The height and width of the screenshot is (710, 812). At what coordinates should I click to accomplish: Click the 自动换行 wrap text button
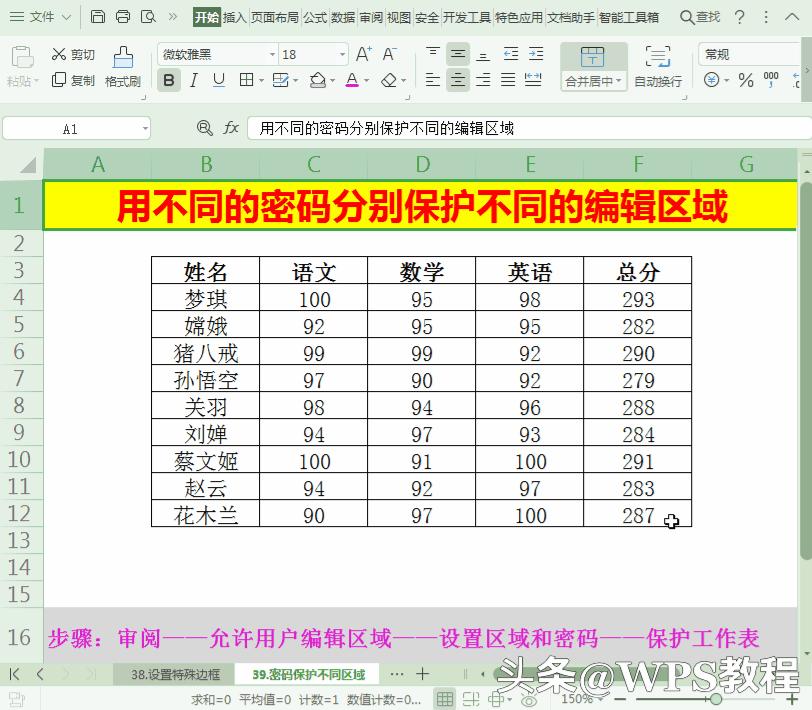tap(658, 67)
